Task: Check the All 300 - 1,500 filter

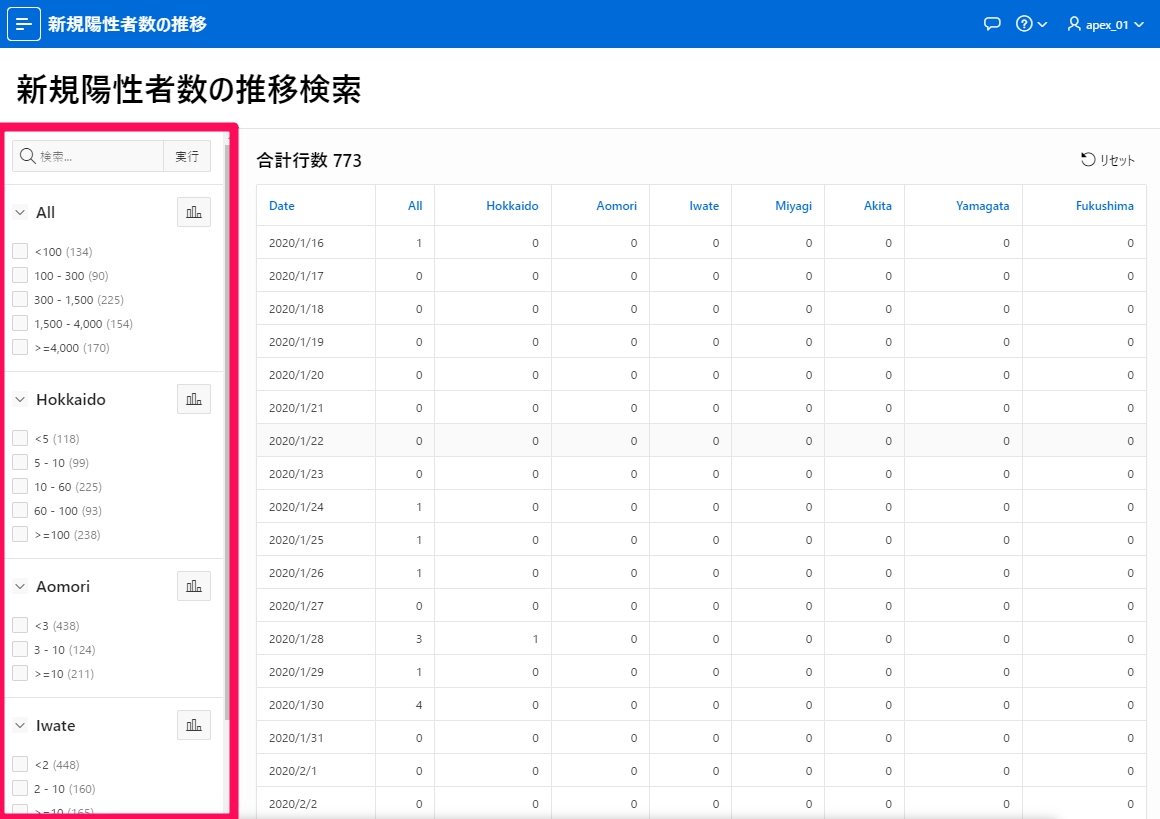Action: 20,300
